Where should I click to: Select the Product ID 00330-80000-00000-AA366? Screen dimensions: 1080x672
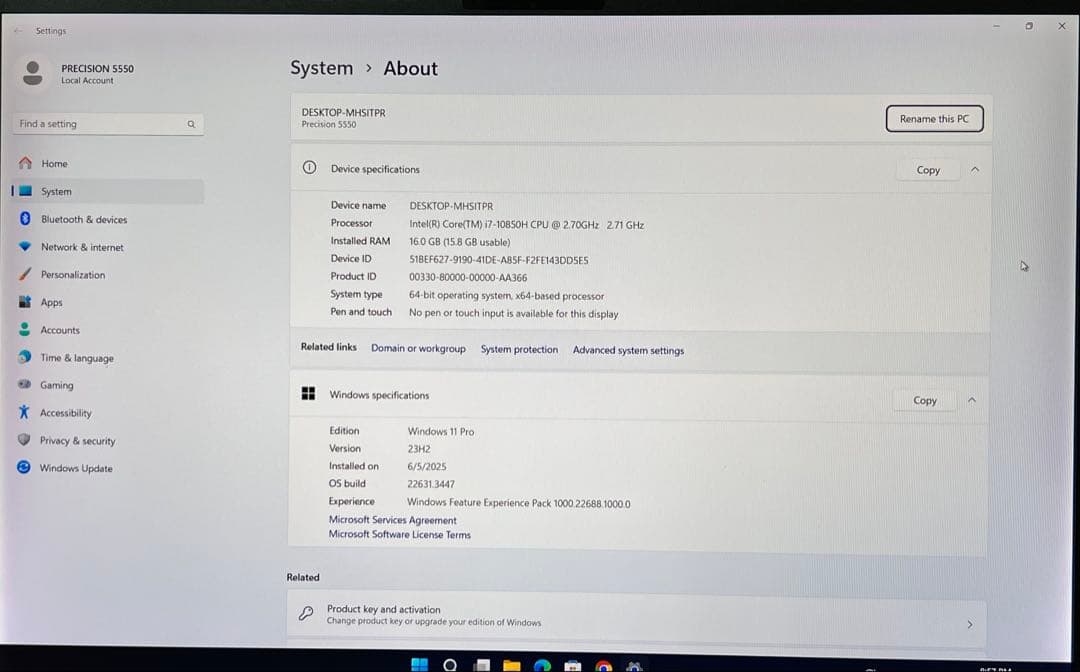pos(468,277)
